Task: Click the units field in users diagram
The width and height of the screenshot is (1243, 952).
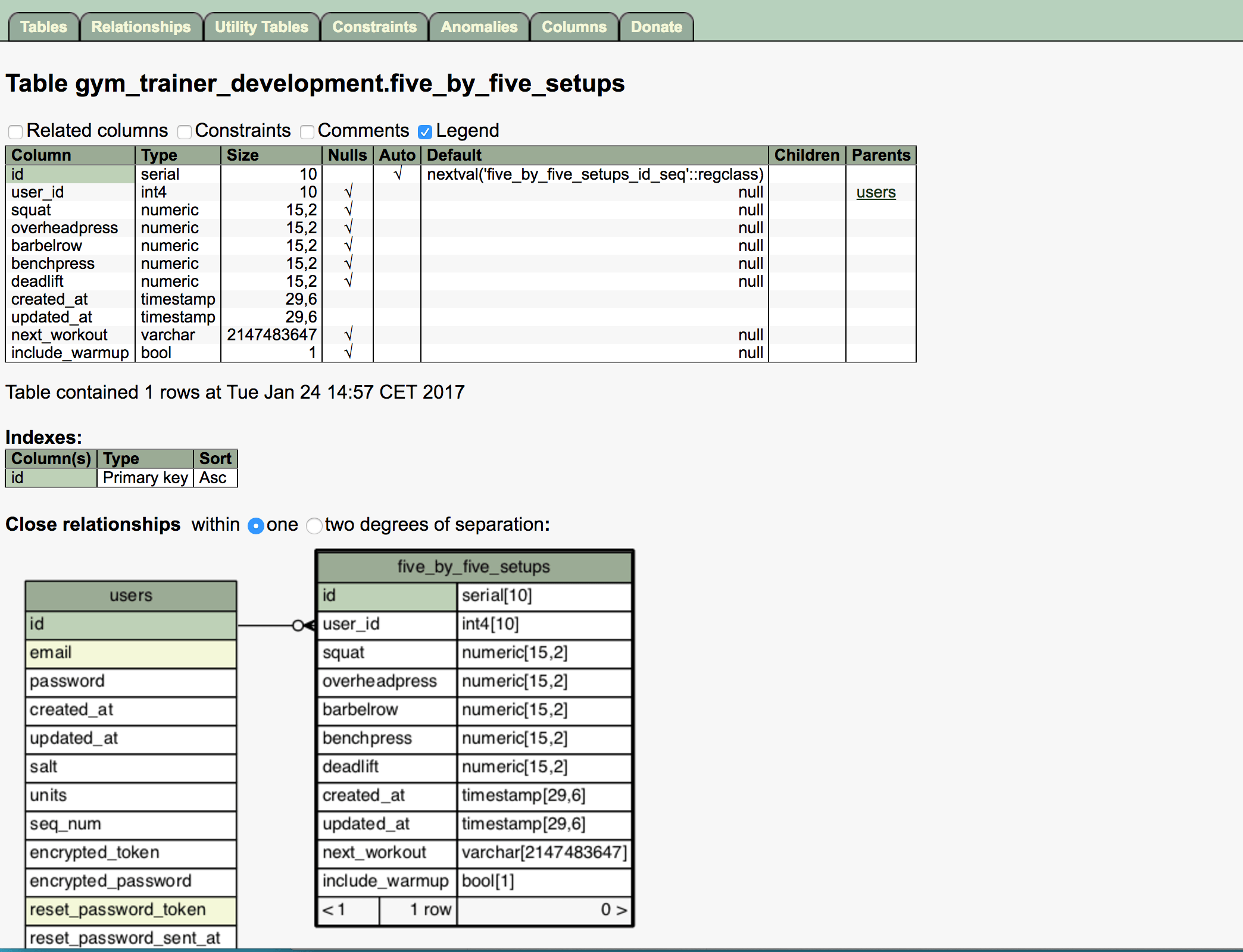Action: pos(131,796)
